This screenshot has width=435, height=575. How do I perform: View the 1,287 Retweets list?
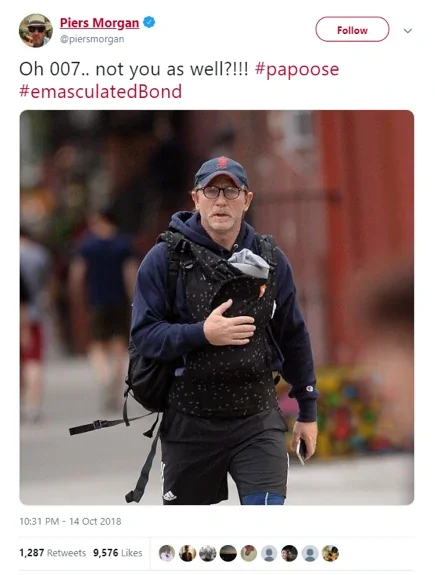52,553
